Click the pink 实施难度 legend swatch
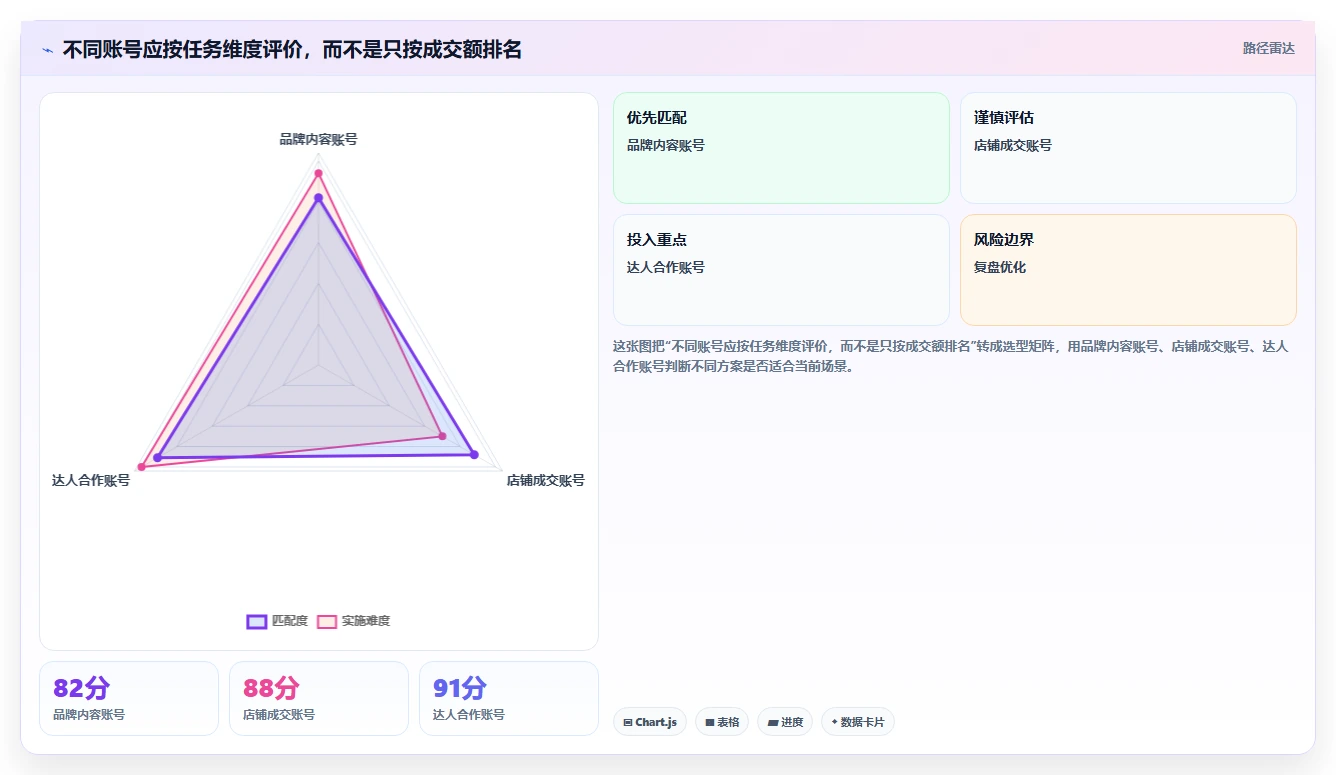 point(327,621)
